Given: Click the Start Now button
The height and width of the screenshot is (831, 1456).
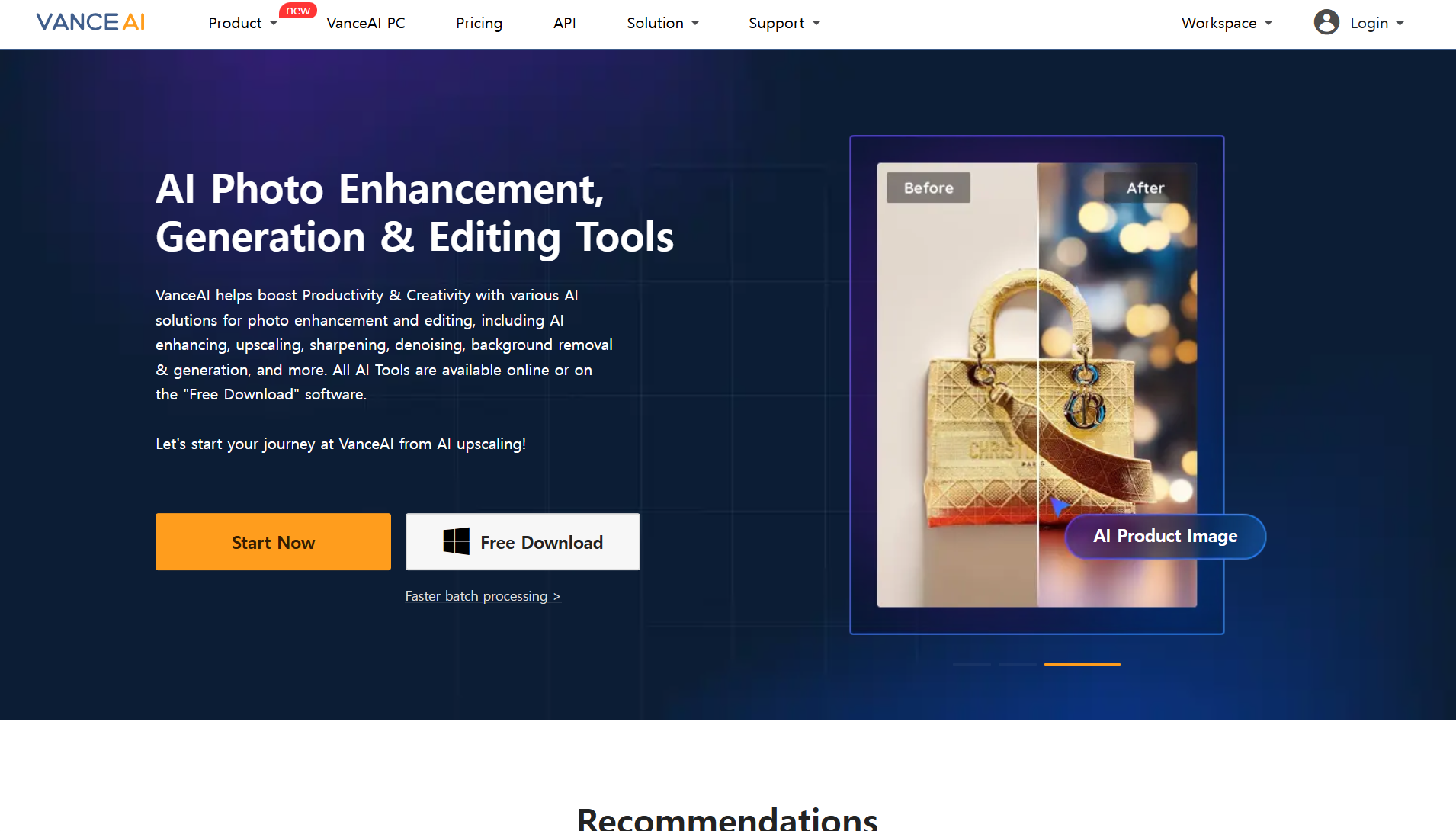Looking at the screenshot, I should click(273, 541).
